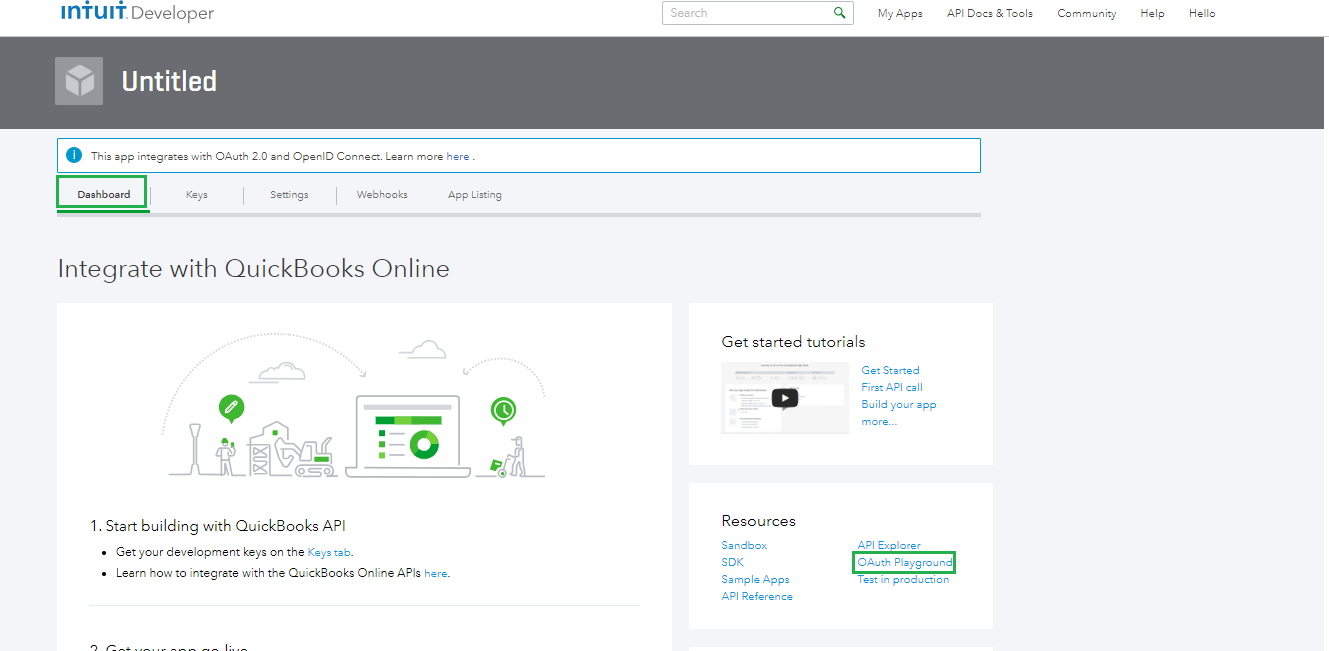Open the SDK resource link
Image resolution: width=1329 pixels, height=651 pixels.
(732, 562)
